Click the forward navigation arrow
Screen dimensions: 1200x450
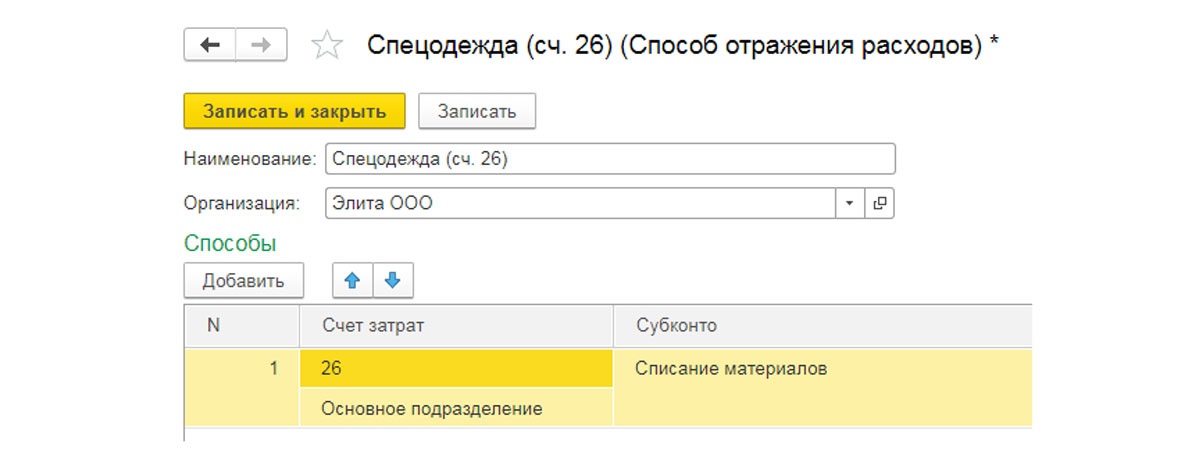click(261, 45)
